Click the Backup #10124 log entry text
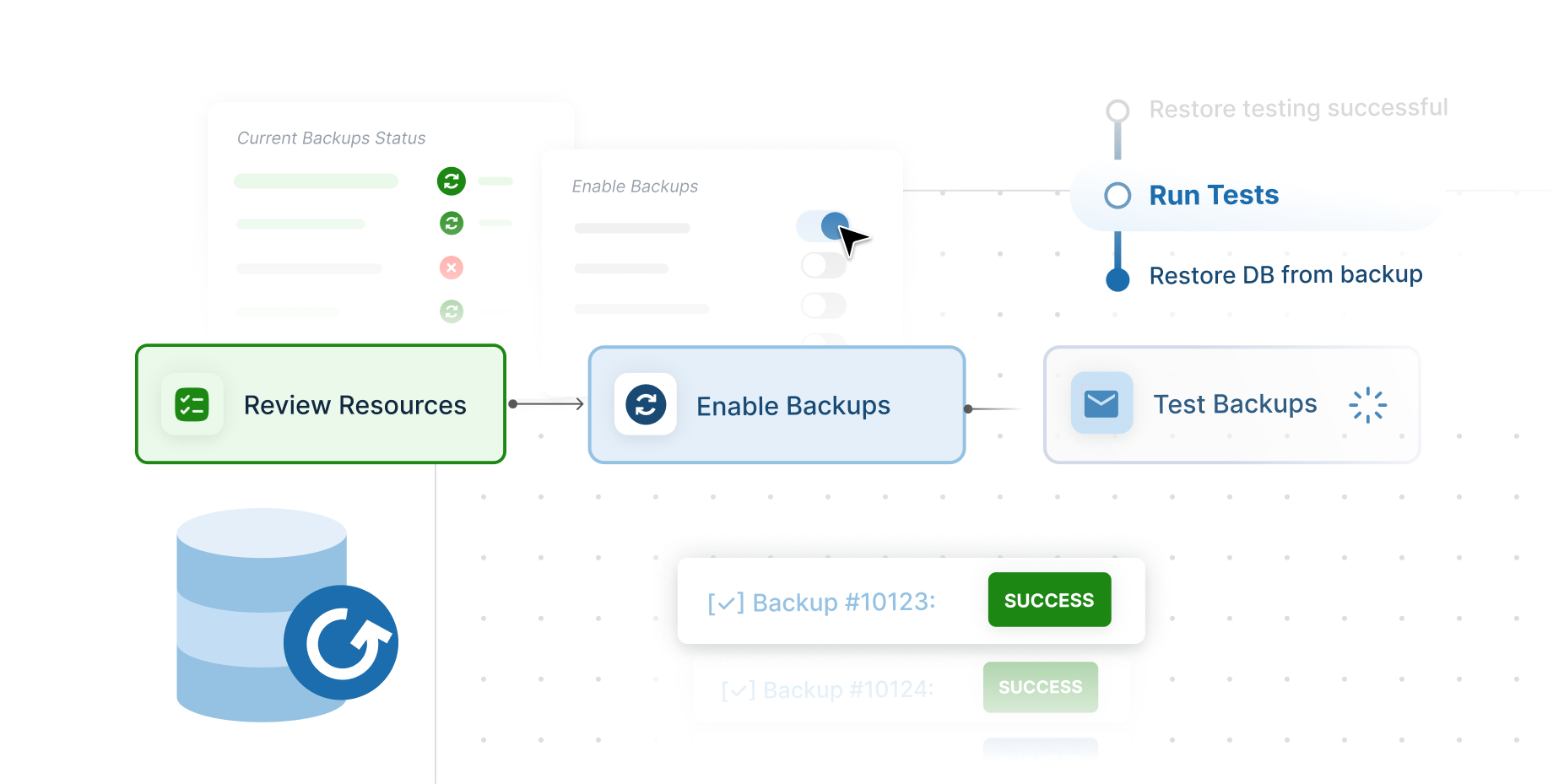The width and height of the screenshot is (1553, 784). pyautogui.click(x=827, y=690)
